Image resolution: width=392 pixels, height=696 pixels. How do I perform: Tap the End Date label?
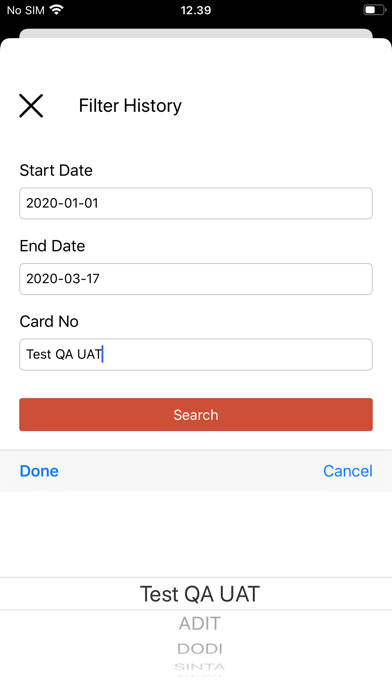52,246
